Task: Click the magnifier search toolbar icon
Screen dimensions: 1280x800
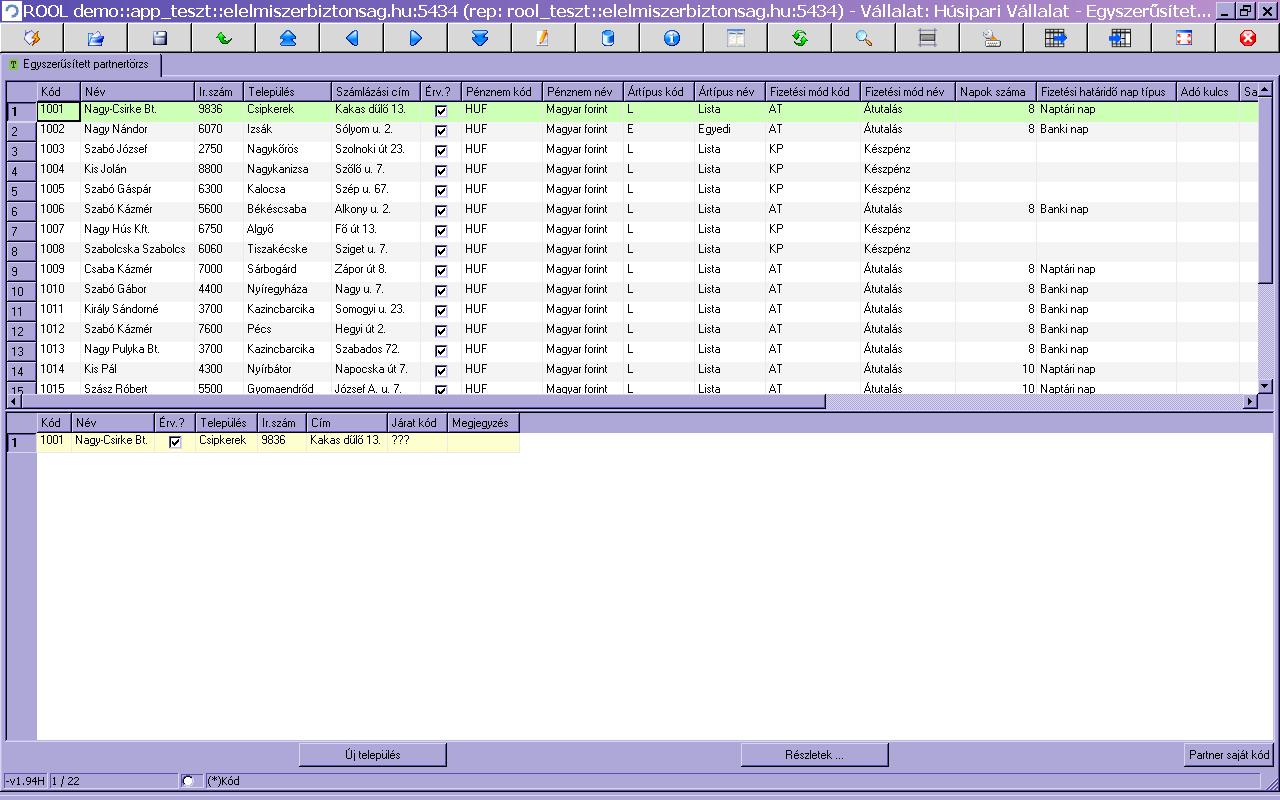Action: click(863, 38)
